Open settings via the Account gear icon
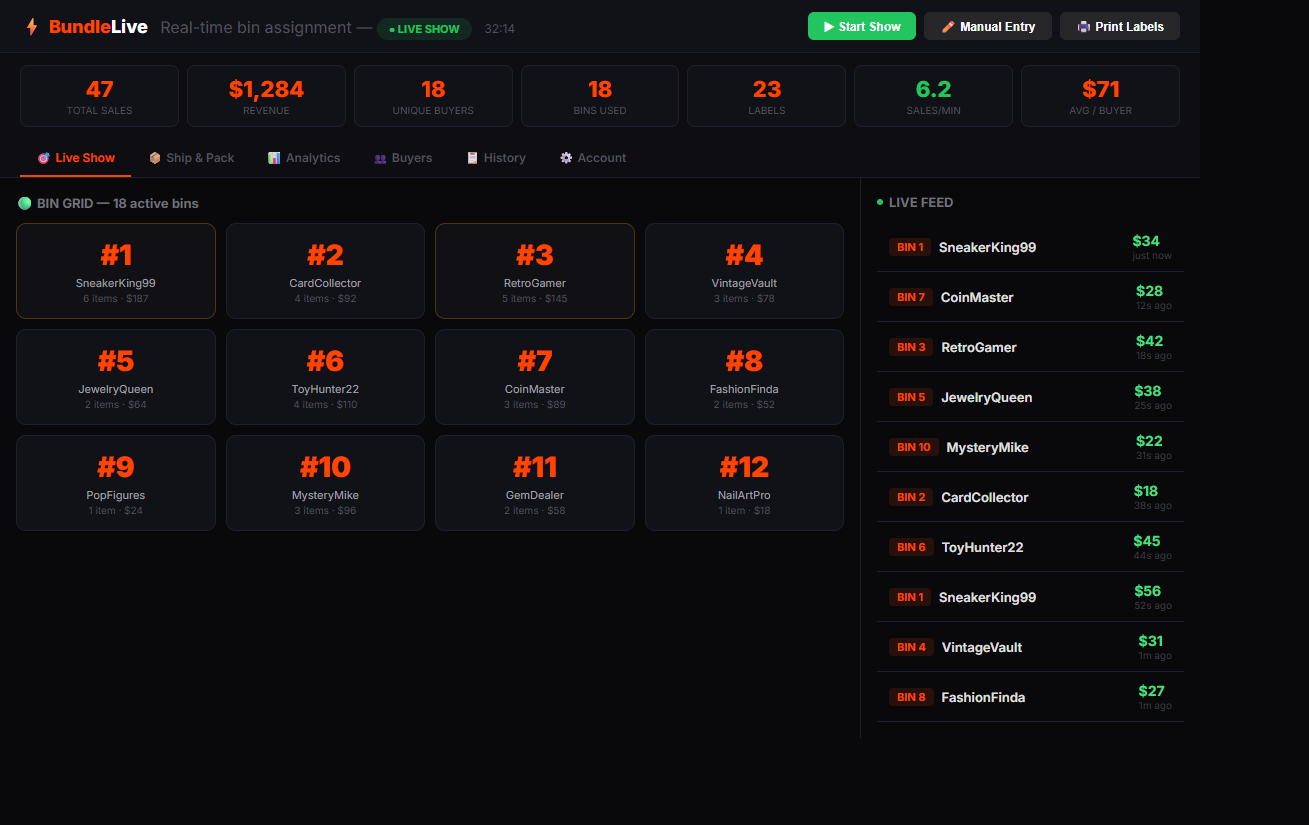 click(566, 157)
